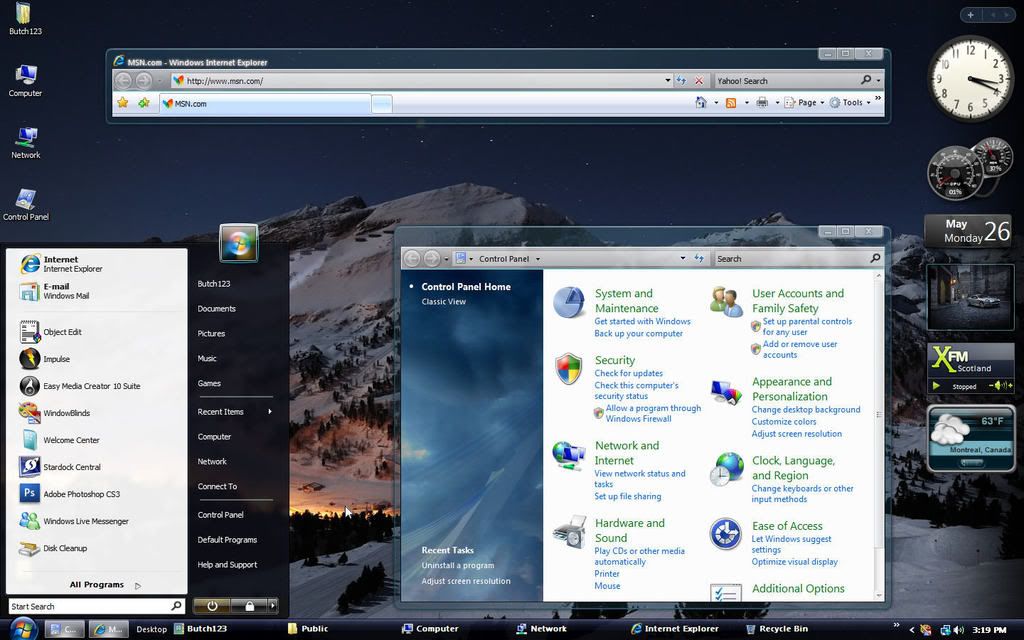The width and height of the screenshot is (1024, 640).
Task: Click the weather gadget for Montreal
Action: (972, 438)
